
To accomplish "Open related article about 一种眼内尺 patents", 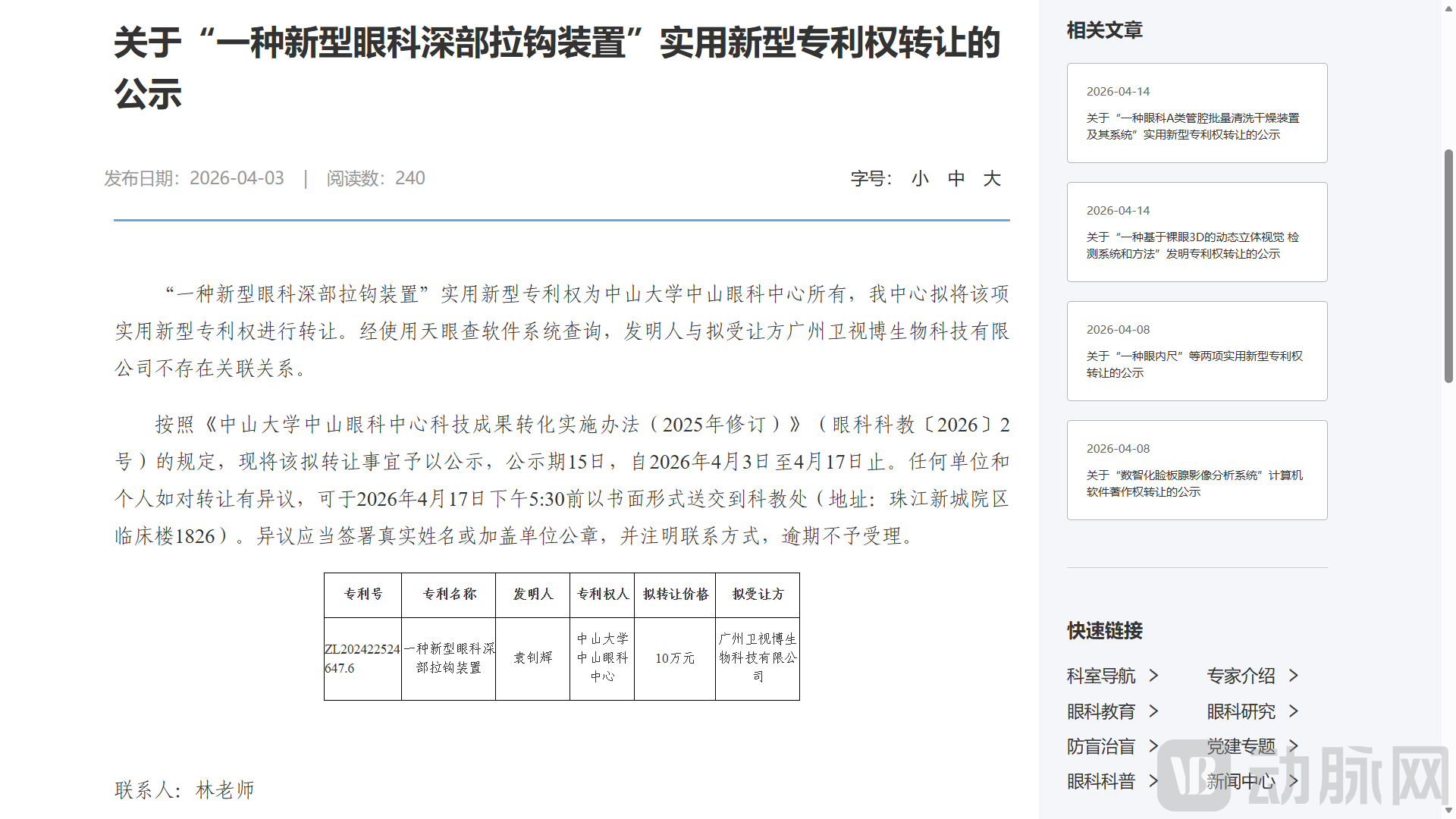I will click(1197, 351).
